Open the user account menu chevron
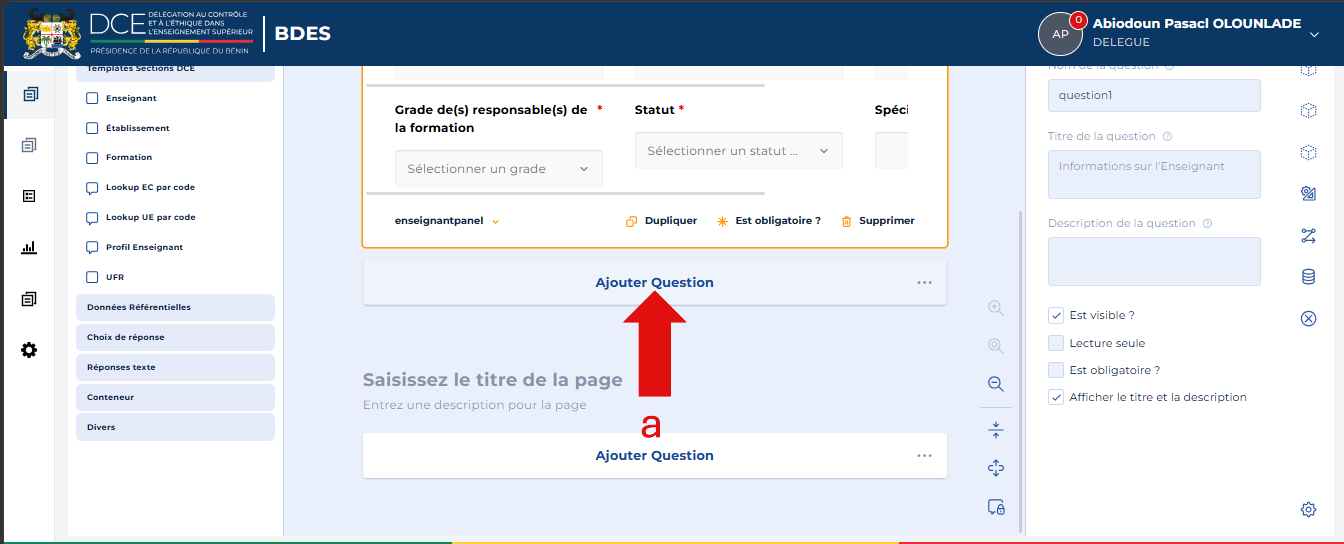Image resolution: width=1344 pixels, height=544 pixels. point(1314,34)
